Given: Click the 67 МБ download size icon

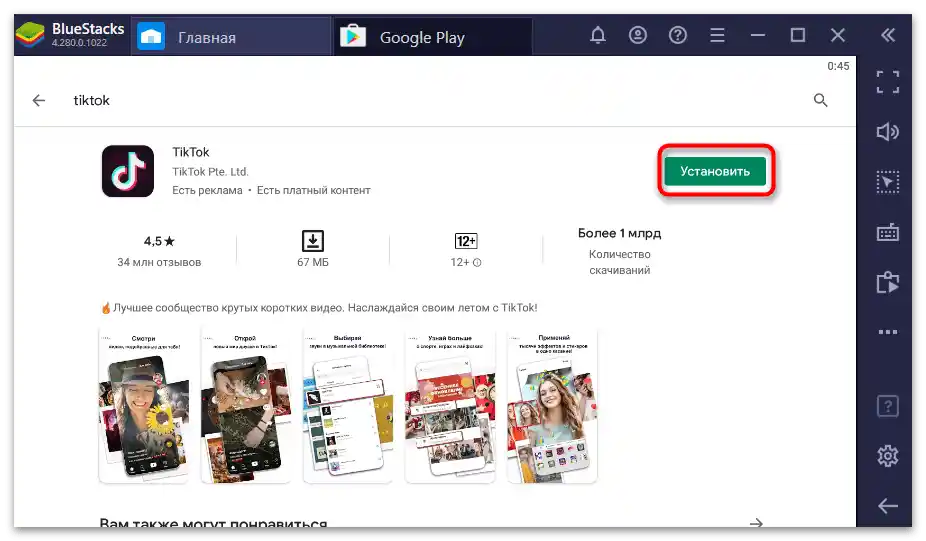Looking at the screenshot, I should [313, 241].
